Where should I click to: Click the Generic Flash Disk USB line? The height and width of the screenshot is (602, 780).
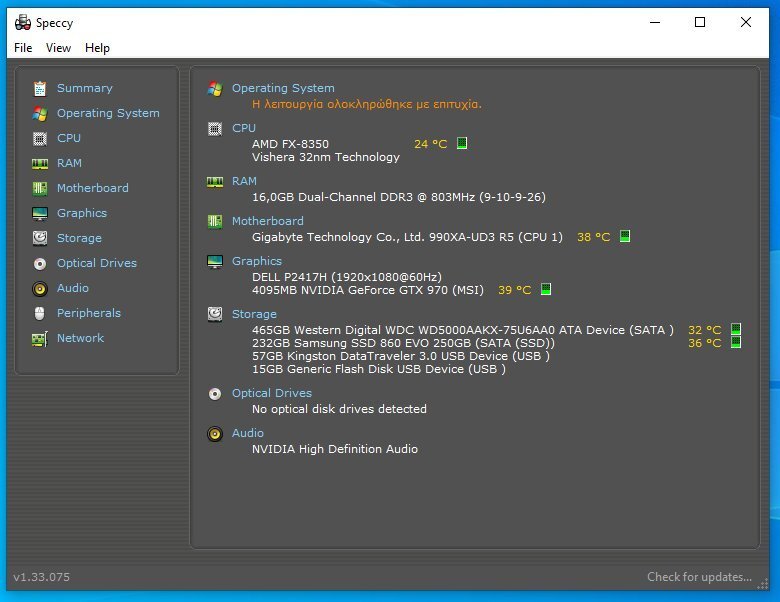(379, 369)
